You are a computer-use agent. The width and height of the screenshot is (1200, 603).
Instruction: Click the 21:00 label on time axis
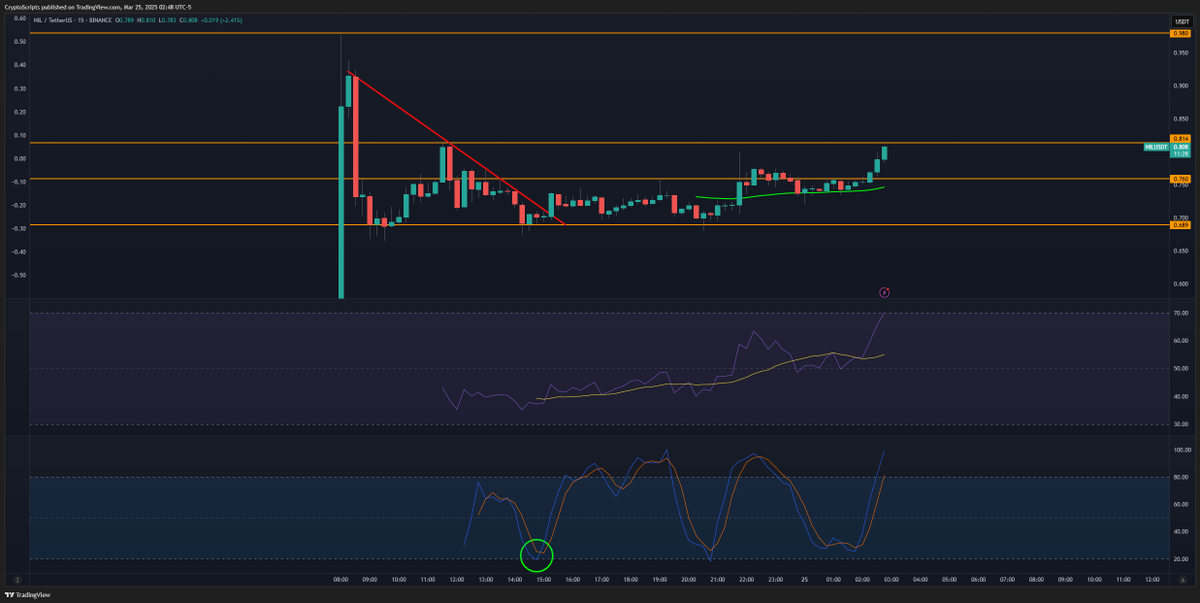pyautogui.click(x=718, y=579)
